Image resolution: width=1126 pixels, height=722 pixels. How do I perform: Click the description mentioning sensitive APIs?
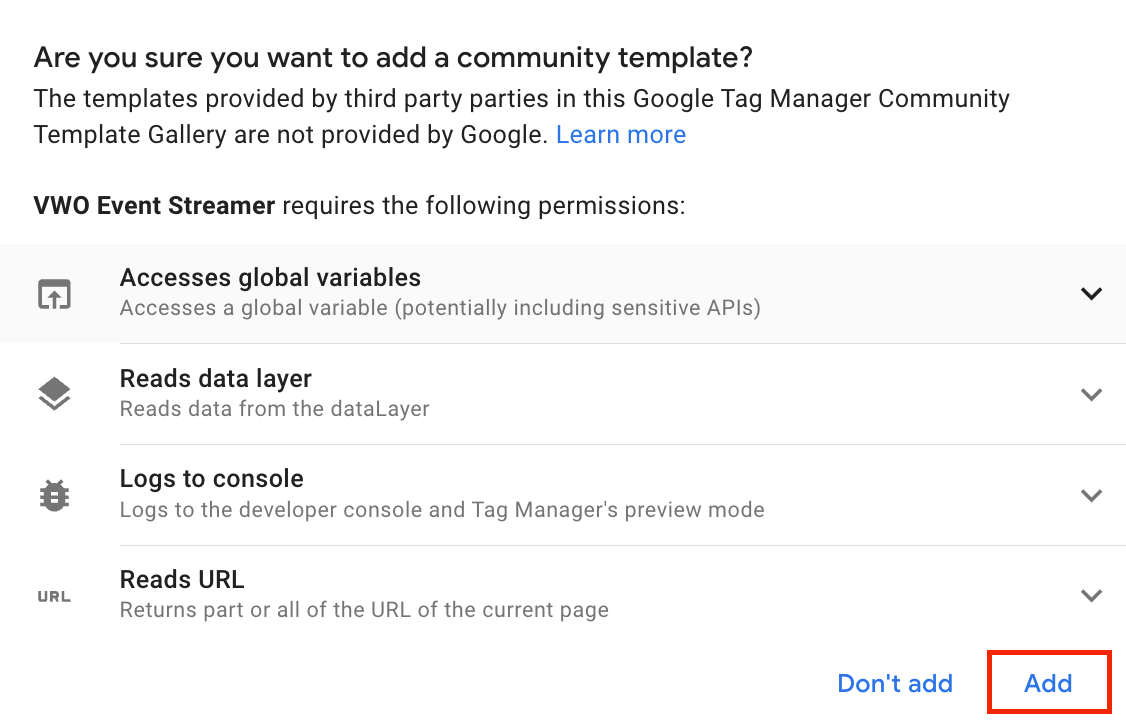(440, 308)
